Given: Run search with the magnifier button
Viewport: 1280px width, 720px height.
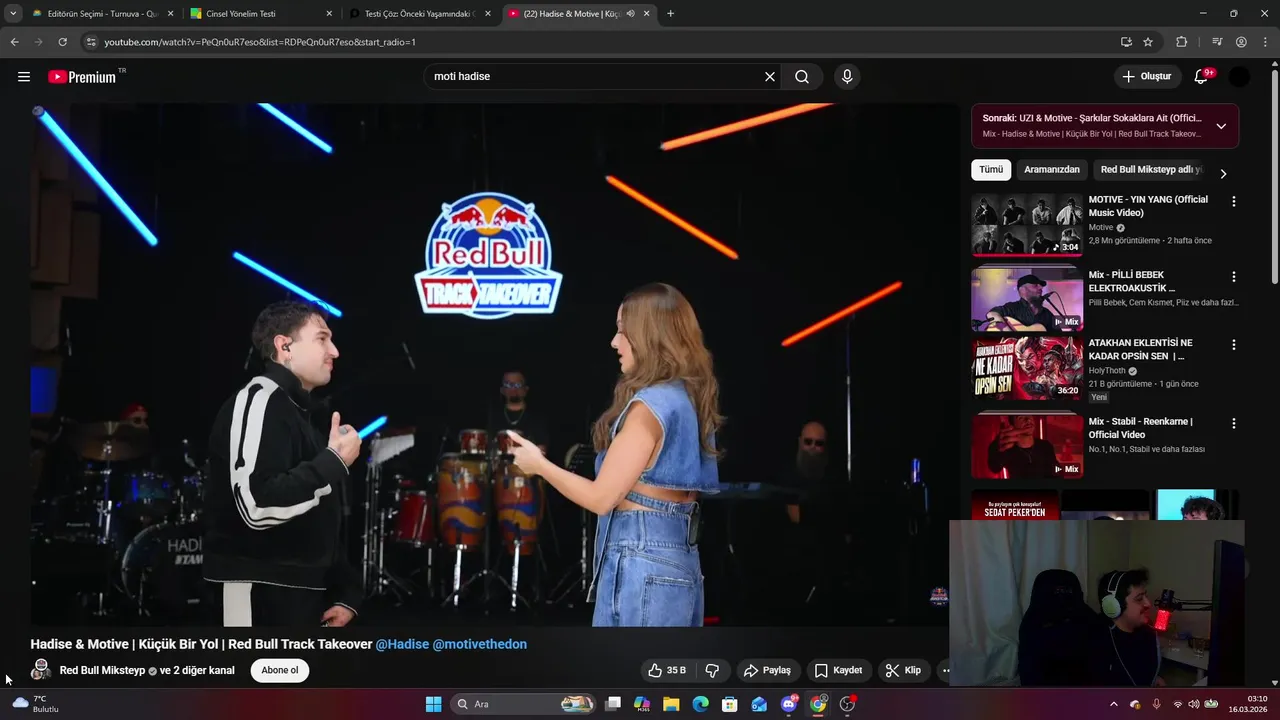Looking at the screenshot, I should [802, 76].
